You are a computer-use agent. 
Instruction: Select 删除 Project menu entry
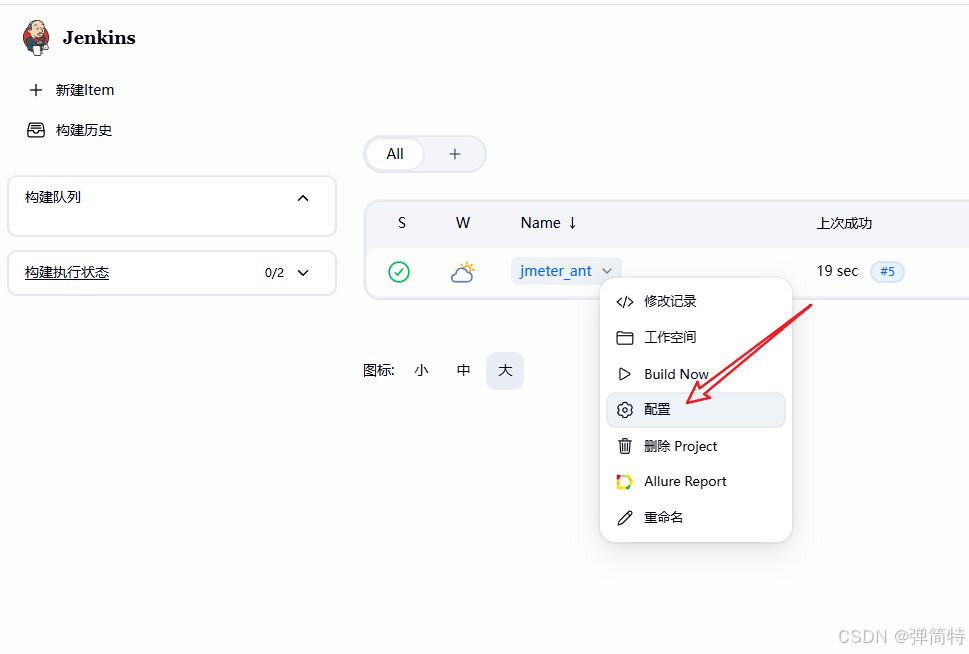[696, 446]
